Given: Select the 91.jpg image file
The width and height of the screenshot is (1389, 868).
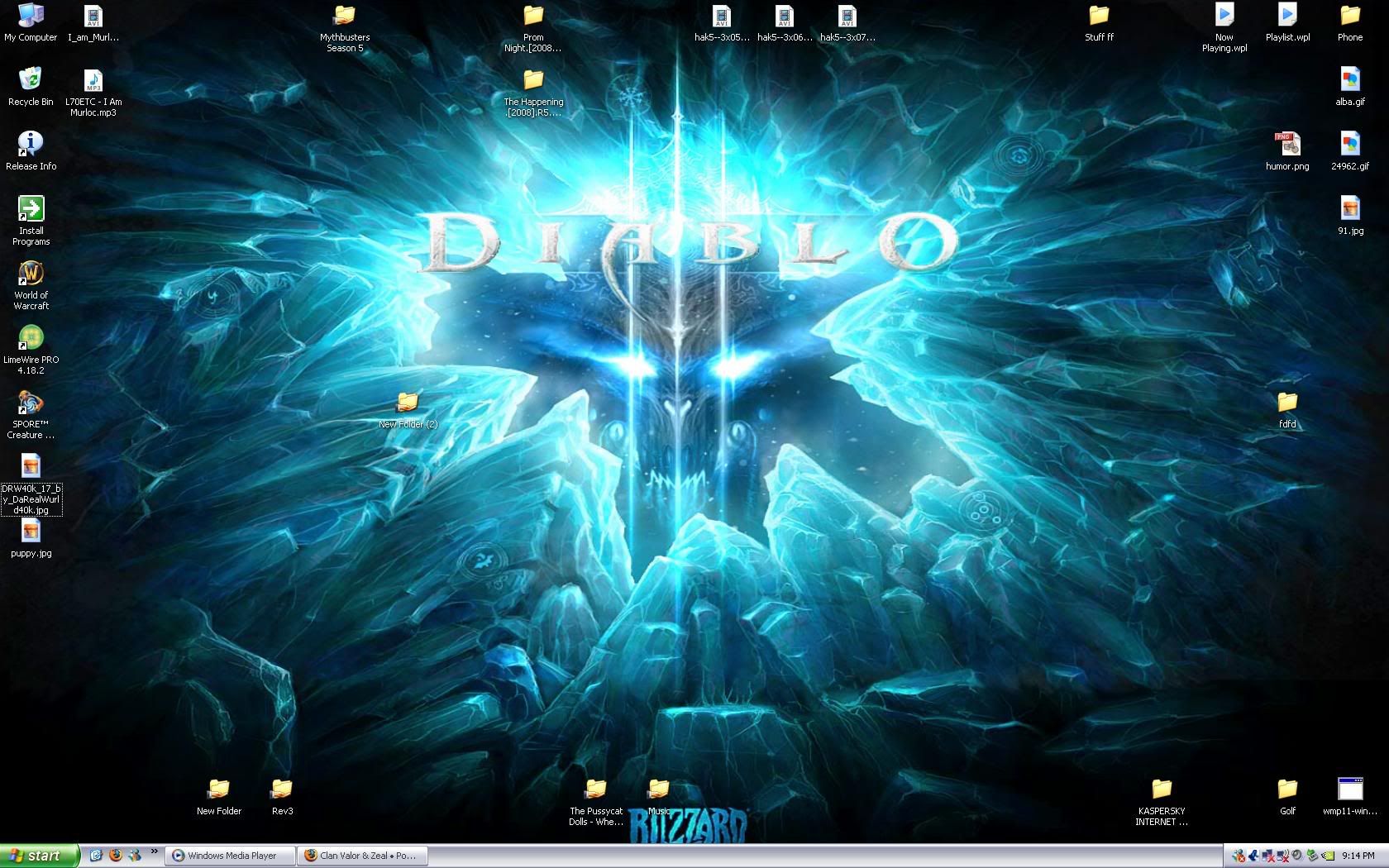Looking at the screenshot, I should tap(1350, 216).
